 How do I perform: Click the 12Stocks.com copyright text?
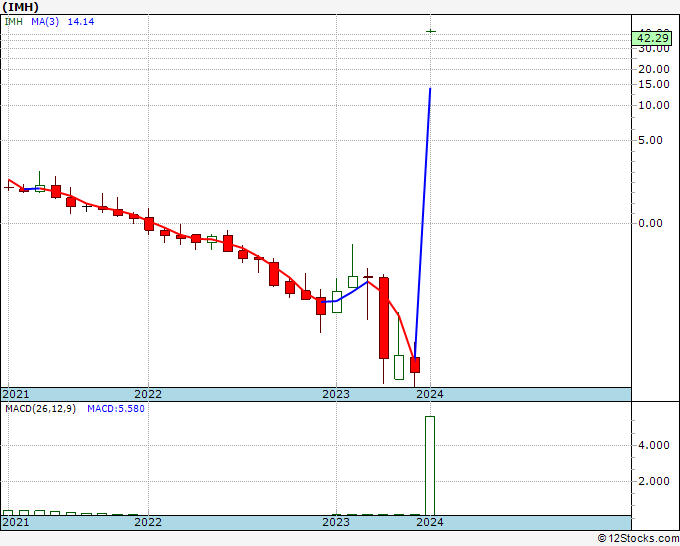[638, 539]
